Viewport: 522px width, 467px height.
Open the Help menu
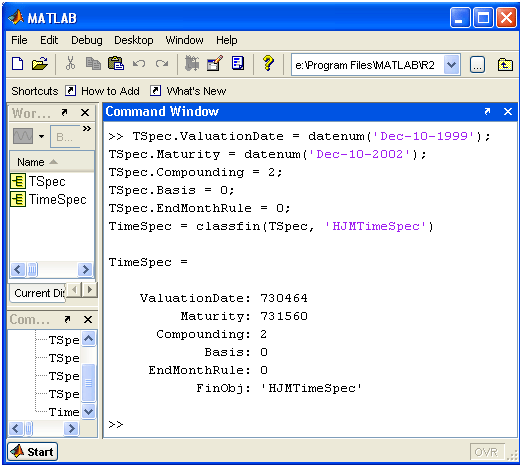(x=227, y=40)
